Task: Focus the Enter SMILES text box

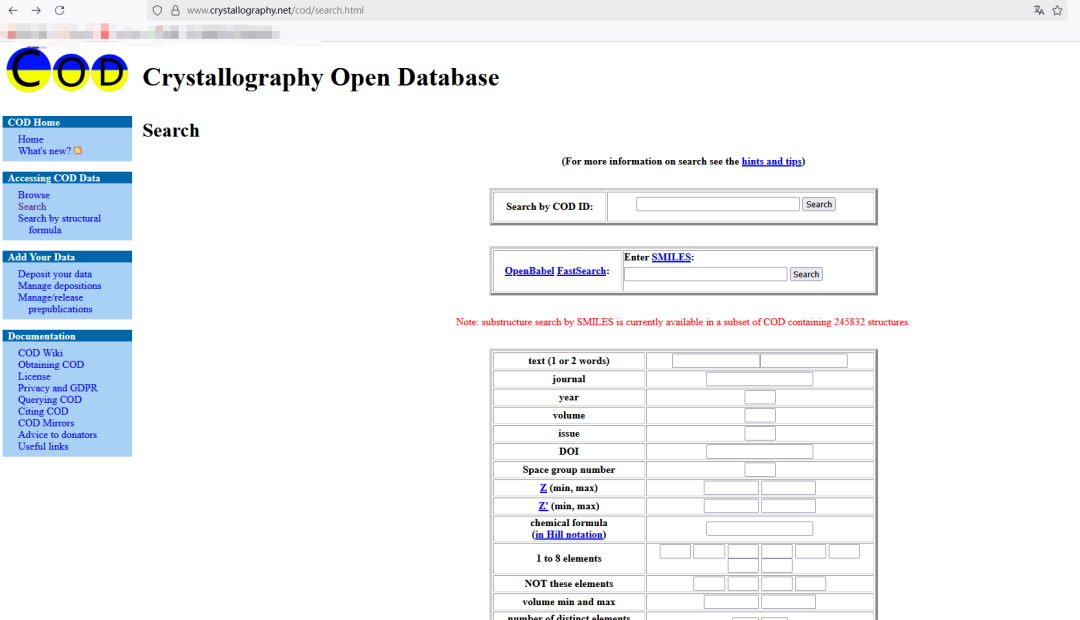Action: point(705,274)
